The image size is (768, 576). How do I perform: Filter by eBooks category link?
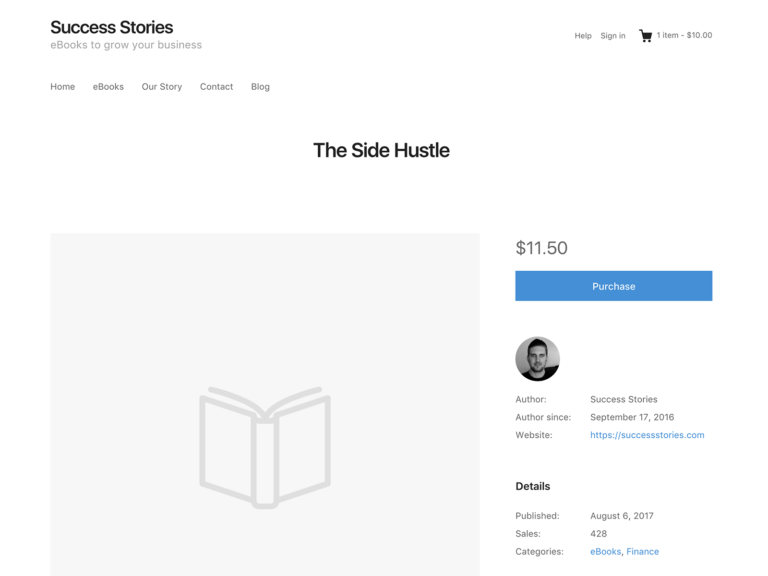[605, 552]
